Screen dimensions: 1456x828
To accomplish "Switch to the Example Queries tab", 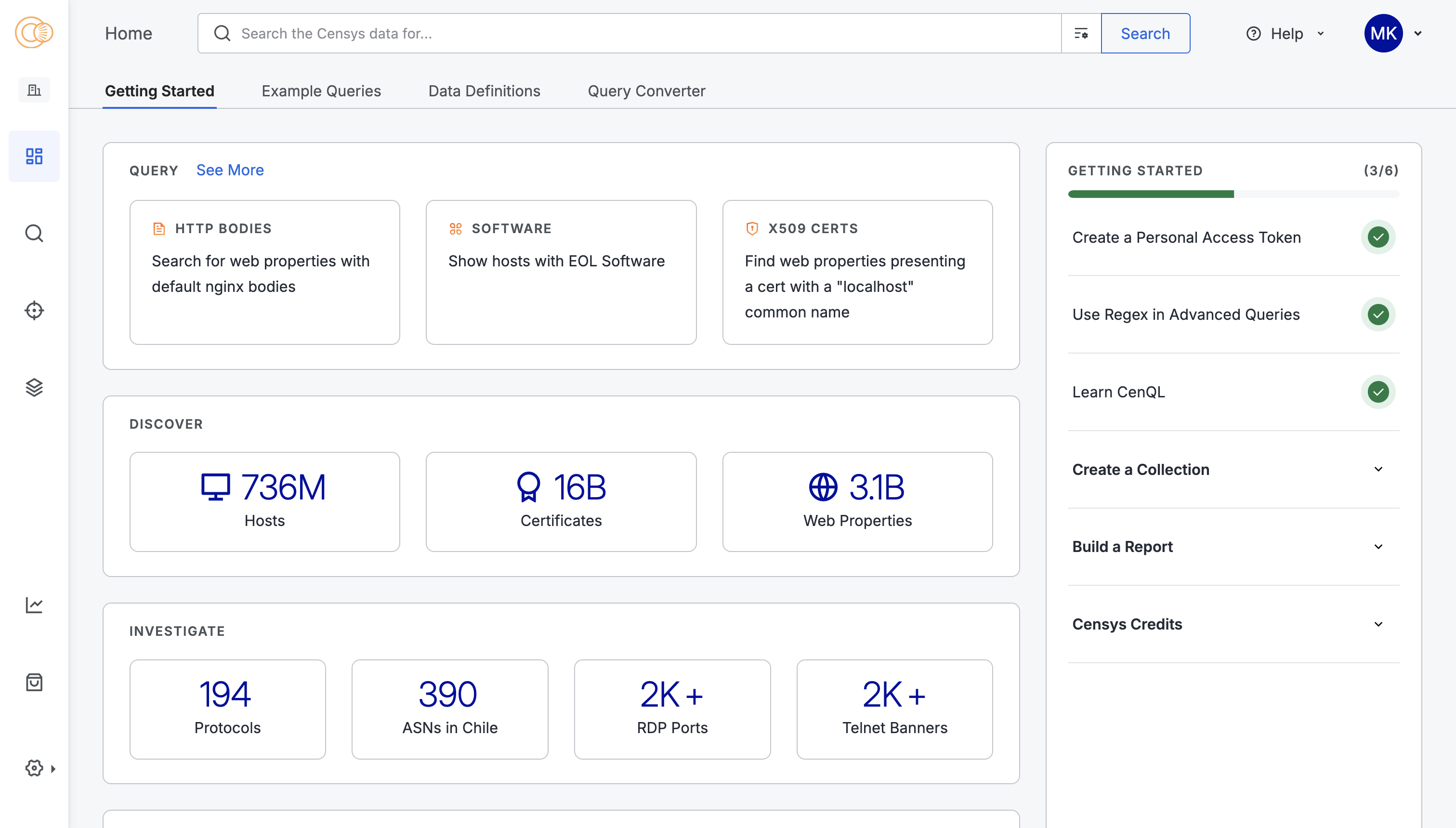I will (321, 91).
